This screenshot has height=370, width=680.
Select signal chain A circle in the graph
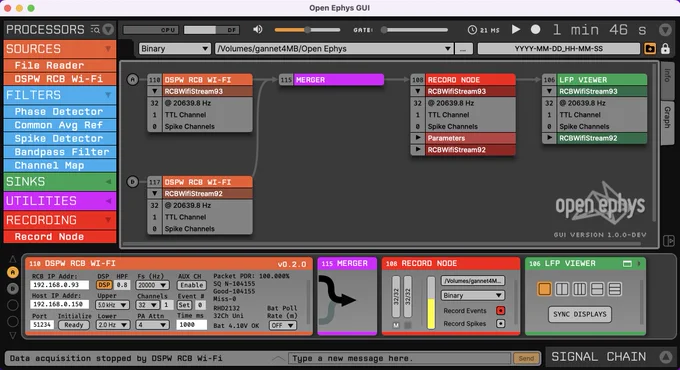[x=133, y=79]
